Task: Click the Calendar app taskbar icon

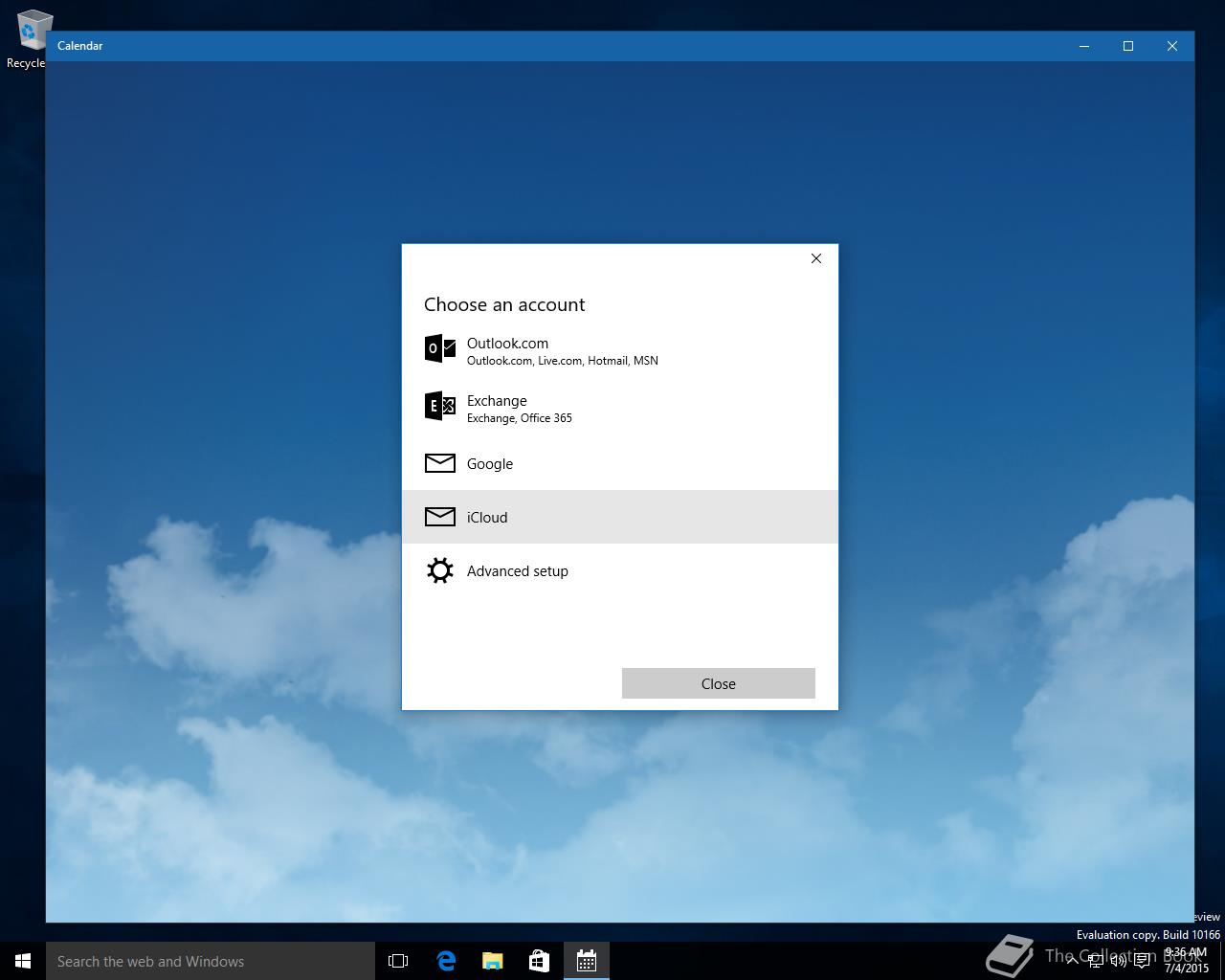Action: (587, 961)
